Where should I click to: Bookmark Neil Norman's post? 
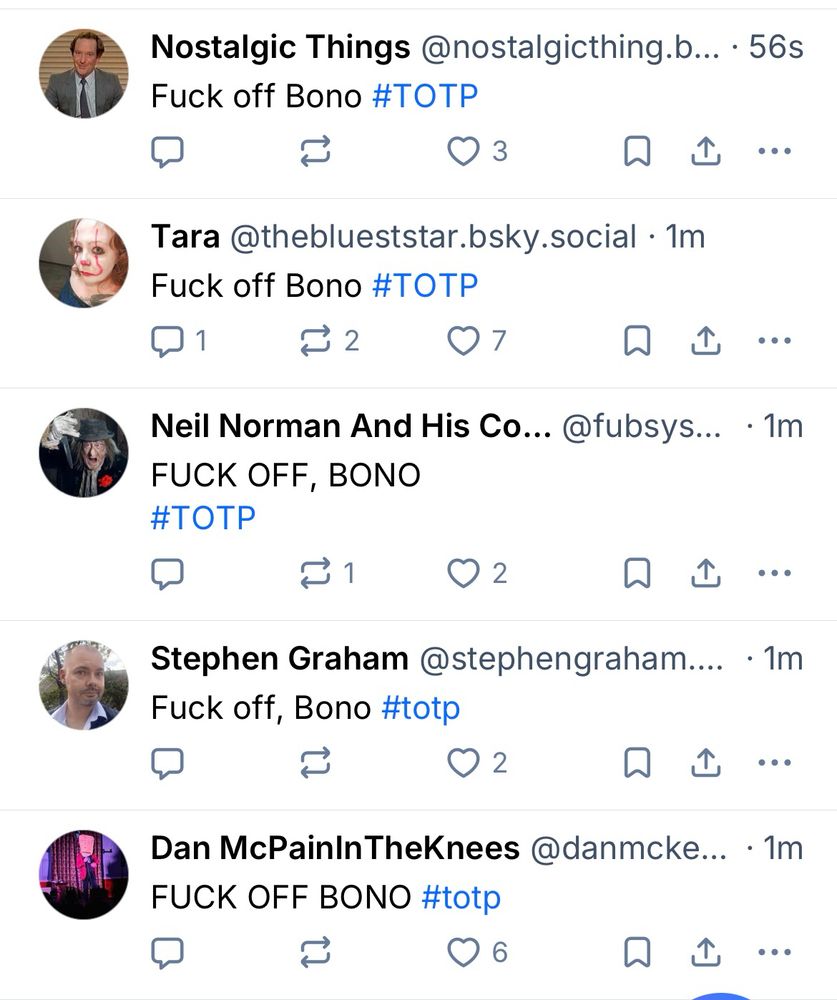(x=637, y=574)
